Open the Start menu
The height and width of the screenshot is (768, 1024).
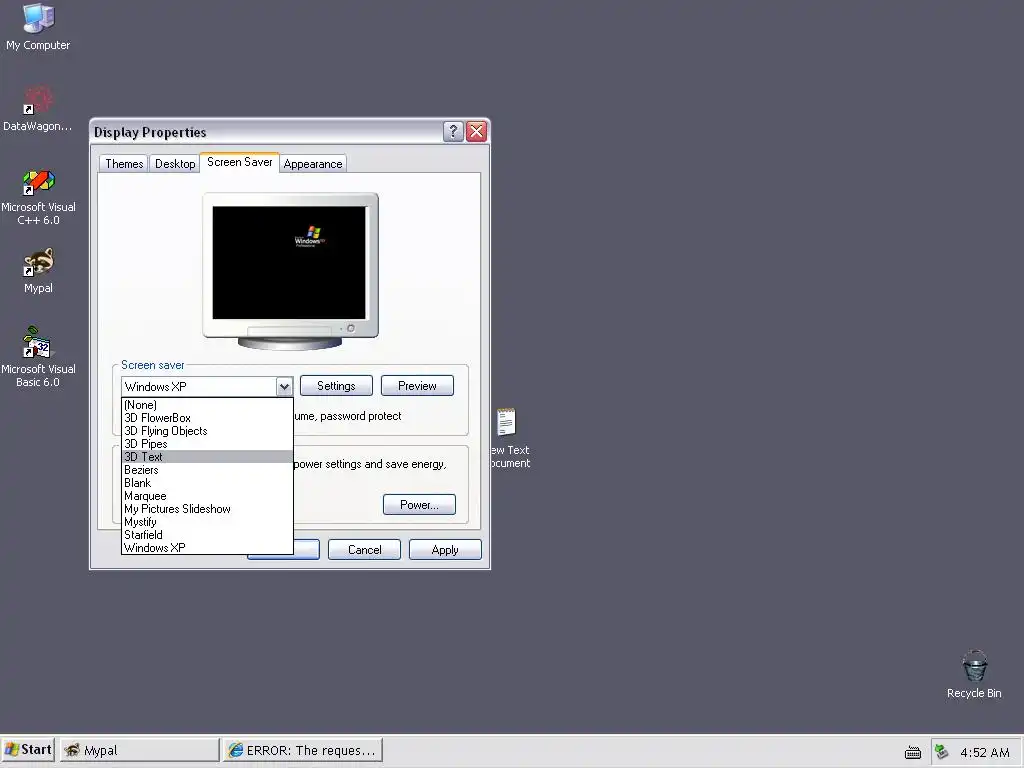27,750
